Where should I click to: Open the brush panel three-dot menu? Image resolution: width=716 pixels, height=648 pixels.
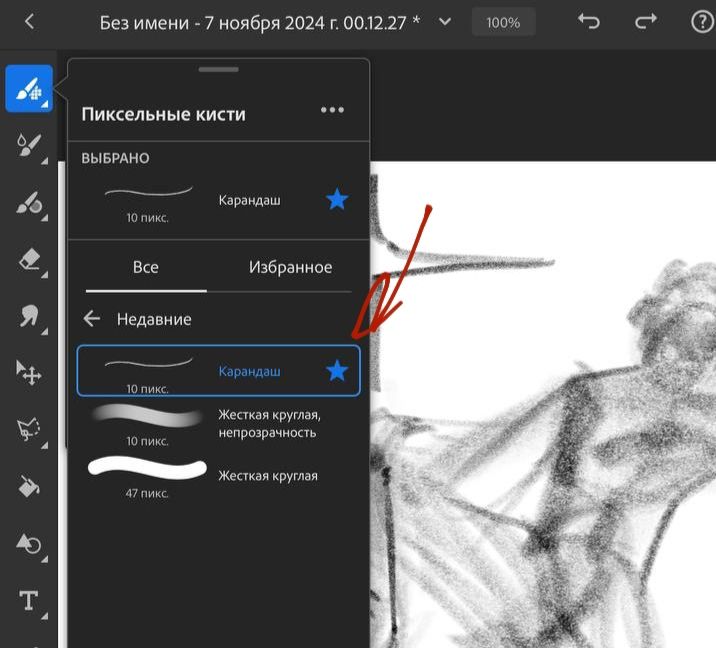(332, 110)
